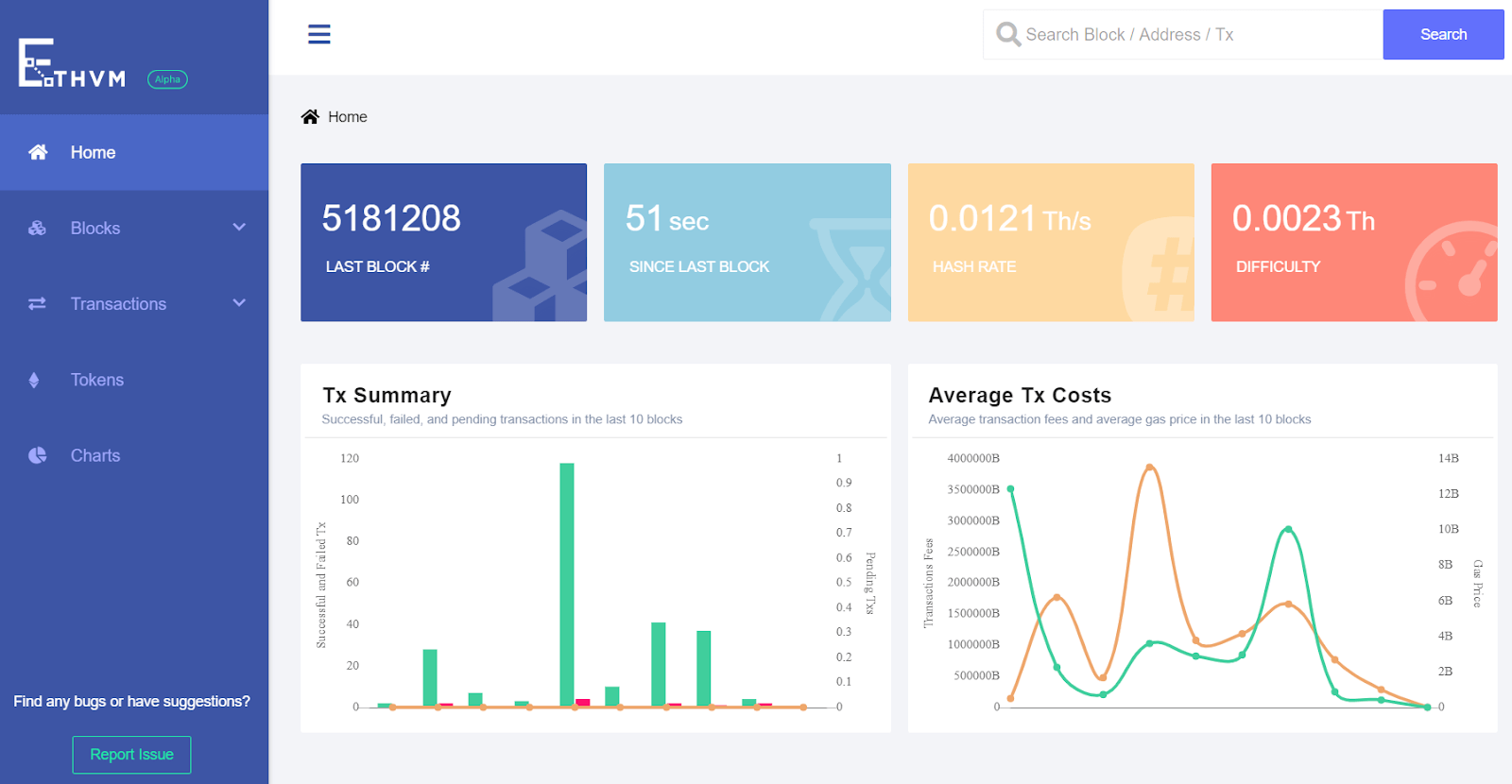Click the Blocks cubes icon in sidebar
This screenshot has height=784, width=1512.
(x=38, y=229)
